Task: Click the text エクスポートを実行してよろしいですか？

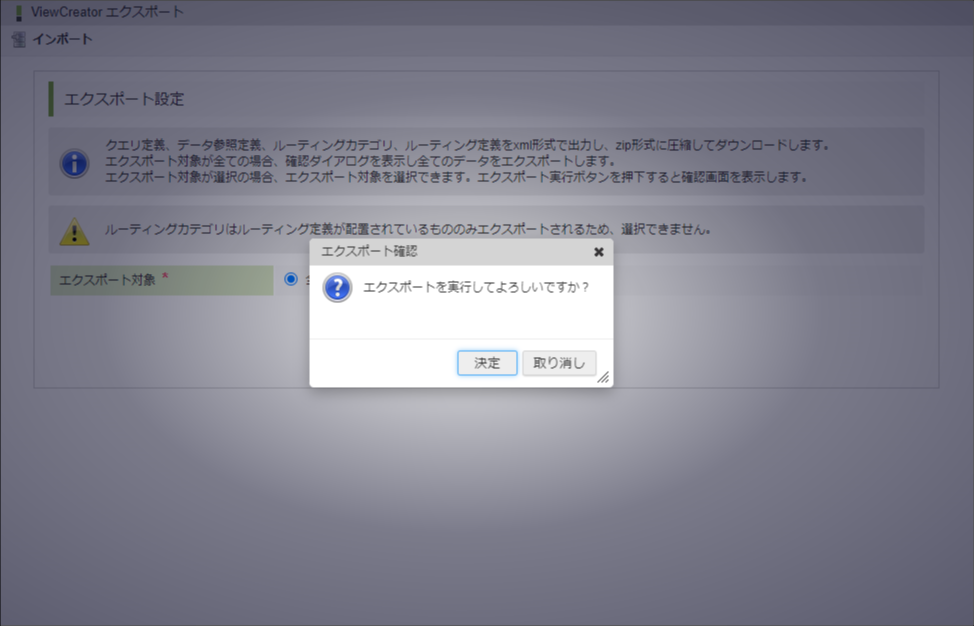Action: pos(476,288)
